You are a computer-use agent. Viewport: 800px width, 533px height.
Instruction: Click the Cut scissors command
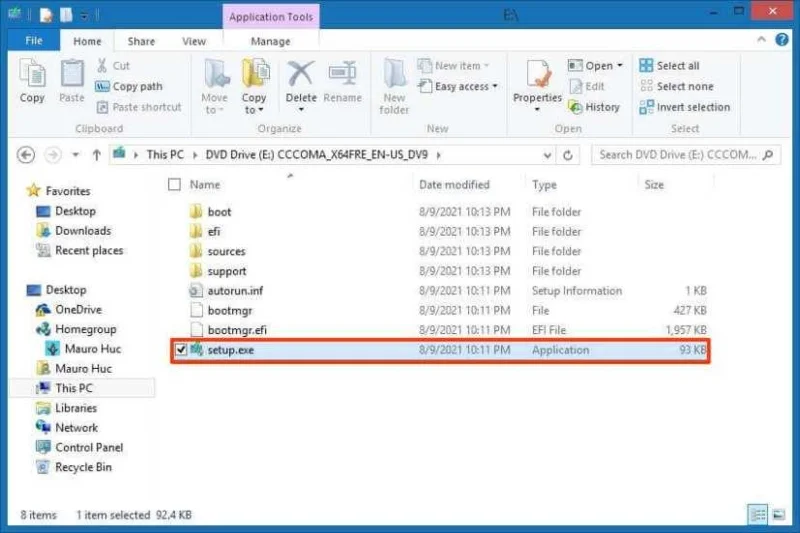(113, 66)
